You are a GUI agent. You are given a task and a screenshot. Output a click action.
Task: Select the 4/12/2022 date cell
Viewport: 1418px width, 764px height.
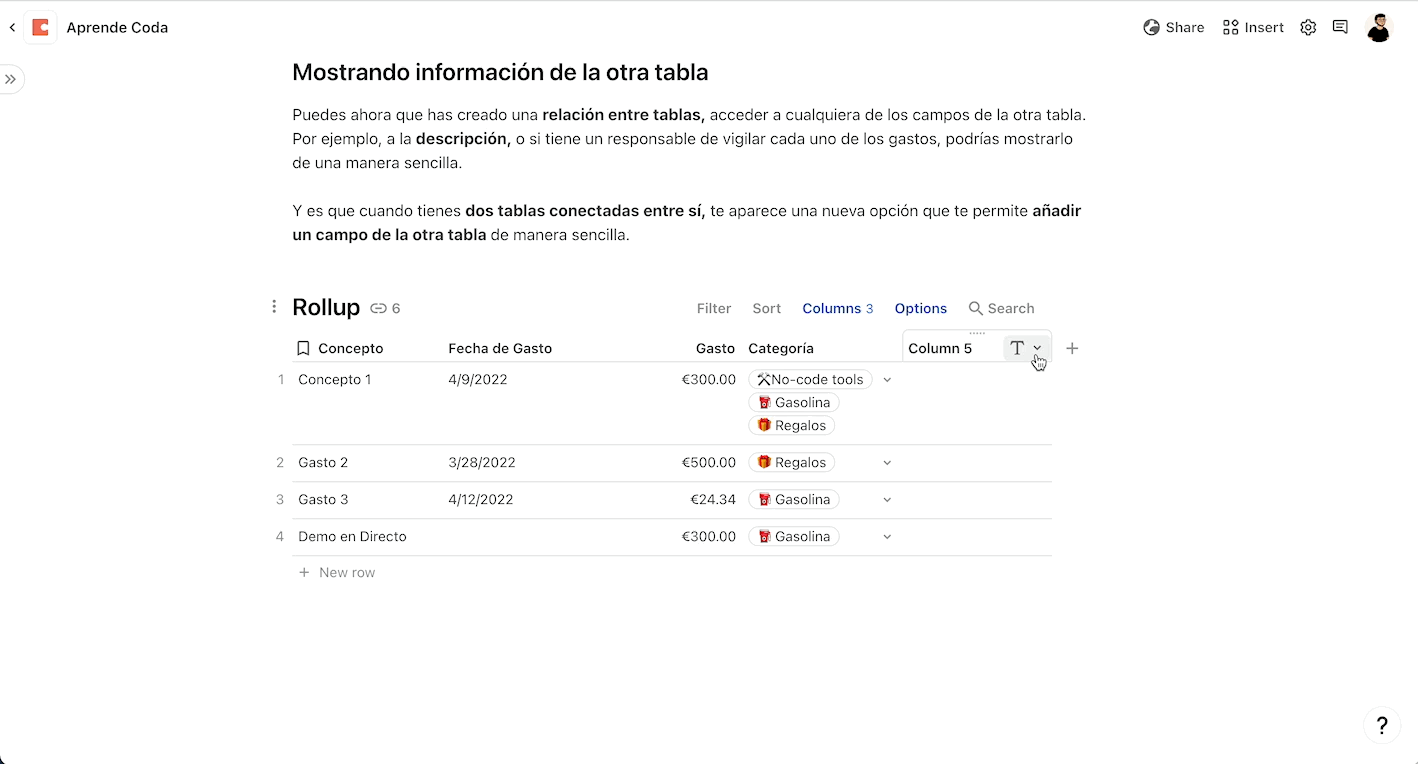pos(481,499)
